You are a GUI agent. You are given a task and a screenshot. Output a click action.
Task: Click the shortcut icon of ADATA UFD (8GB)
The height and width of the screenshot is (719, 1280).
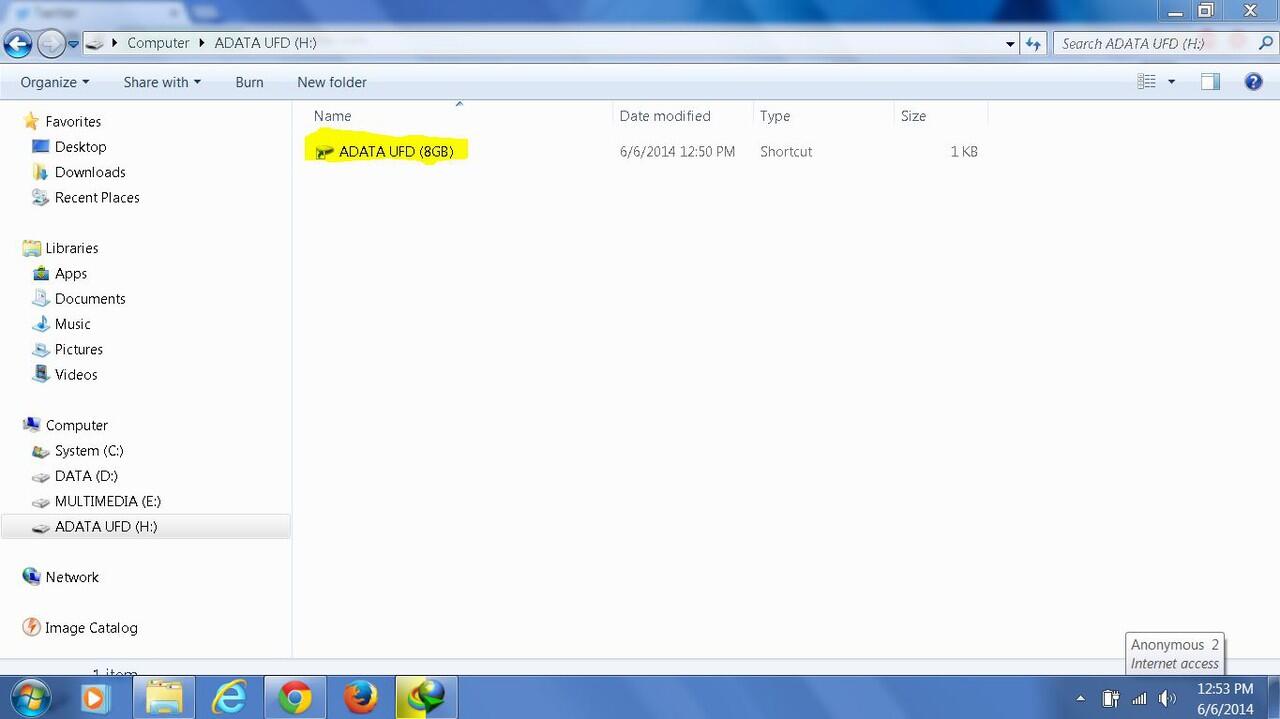pos(324,152)
